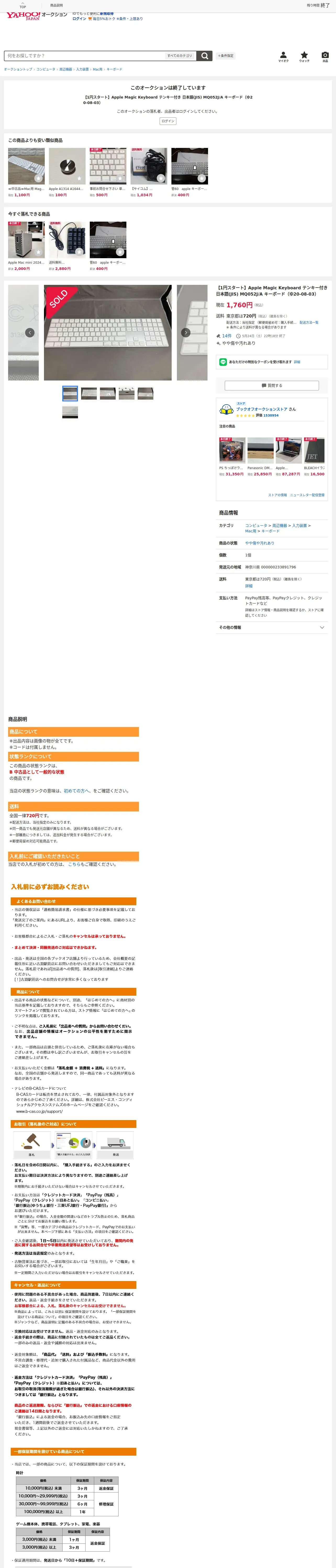Show next product photo with right arrow
336x1568 pixels.
click(x=186, y=332)
